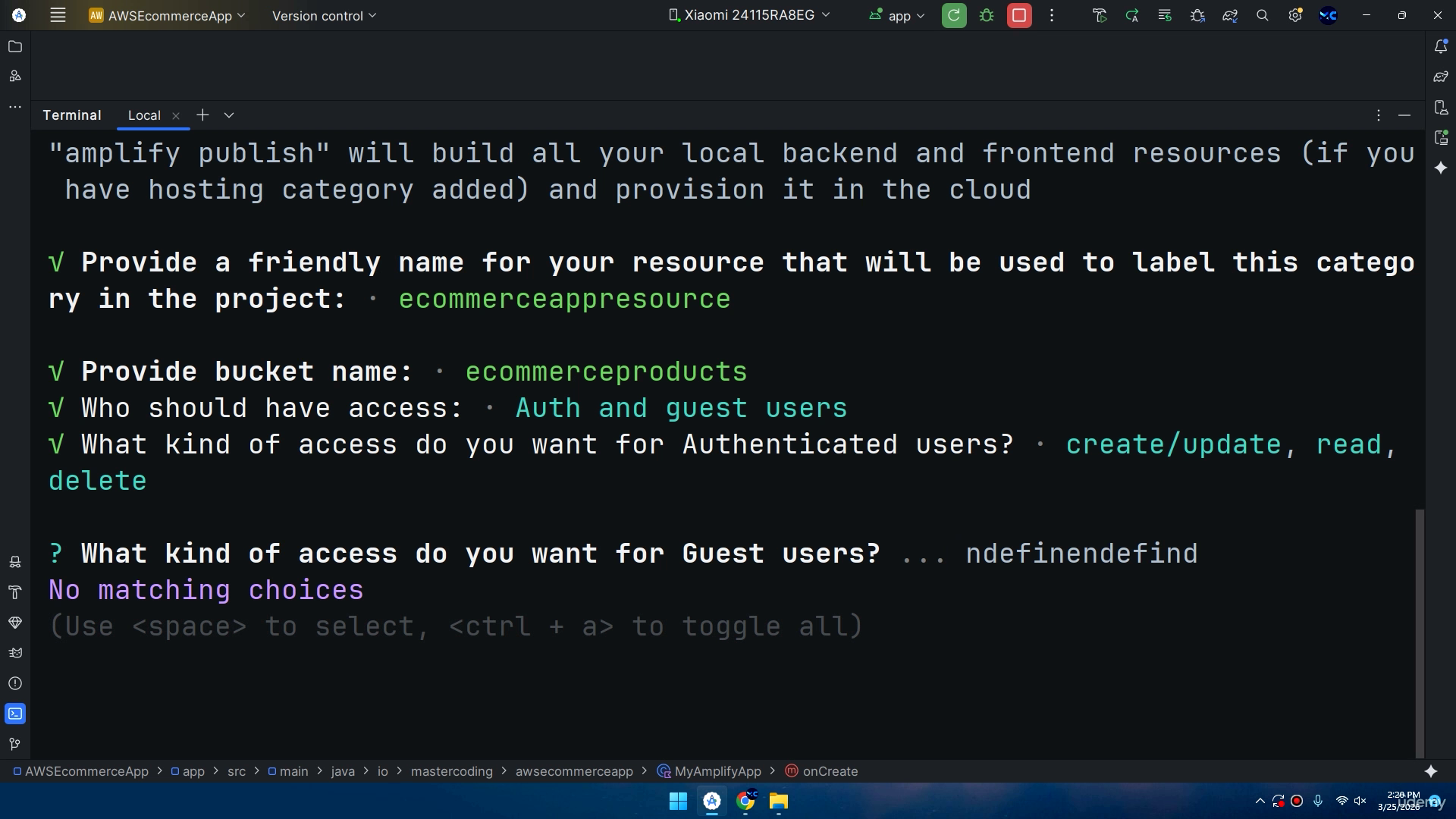
Task: Click the green Rerun app button
Action: tap(954, 15)
